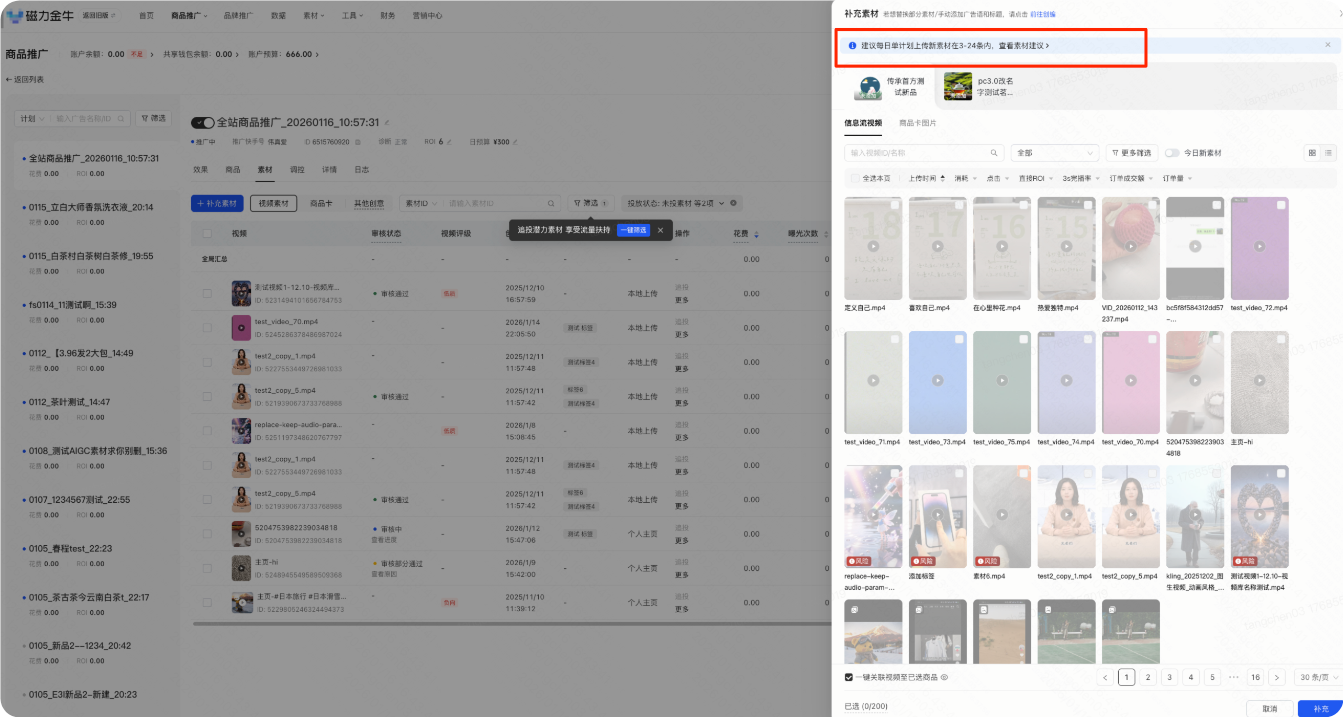This screenshot has width=1343, height=717.
Task: Select checkbox on test_video_72.mp4 thumbnail
Action: pos(1280,205)
